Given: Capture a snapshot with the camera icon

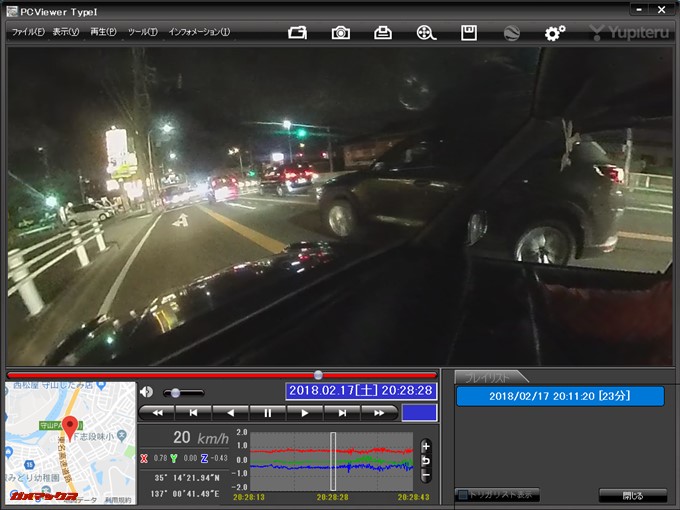Looking at the screenshot, I should [341, 32].
